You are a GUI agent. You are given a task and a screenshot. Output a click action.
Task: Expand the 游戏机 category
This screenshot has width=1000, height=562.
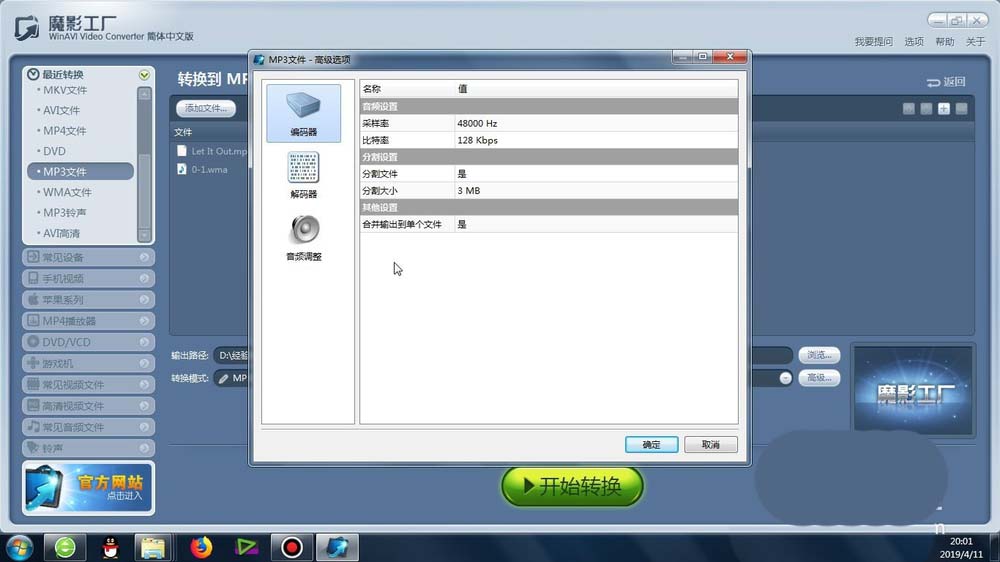click(x=88, y=363)
